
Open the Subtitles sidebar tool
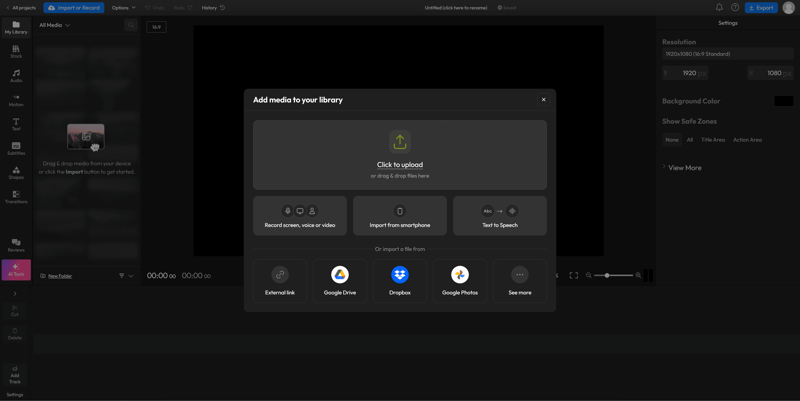pos(16,149)
